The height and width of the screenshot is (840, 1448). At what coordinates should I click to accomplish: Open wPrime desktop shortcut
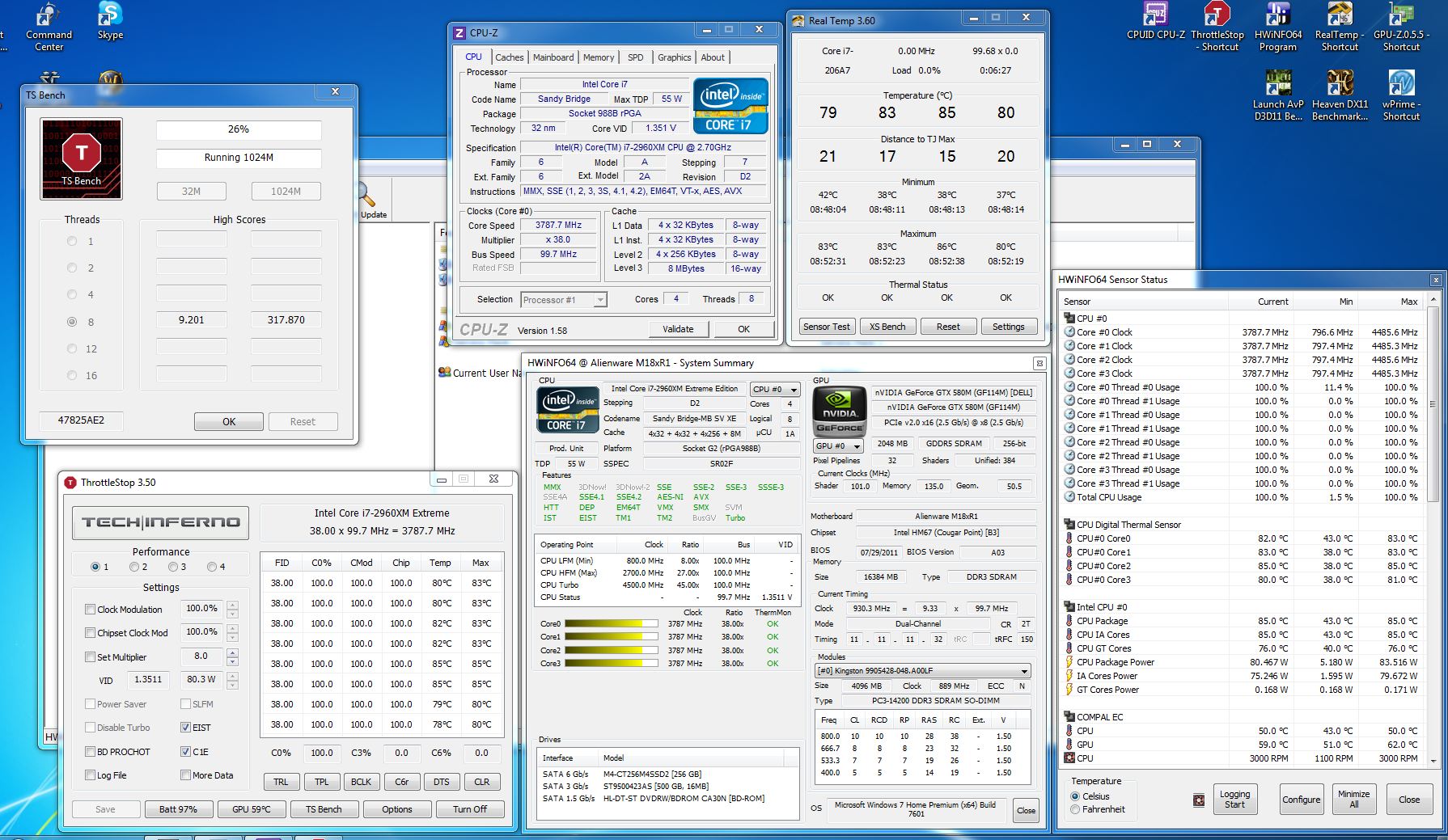[x=1401, y=95]
